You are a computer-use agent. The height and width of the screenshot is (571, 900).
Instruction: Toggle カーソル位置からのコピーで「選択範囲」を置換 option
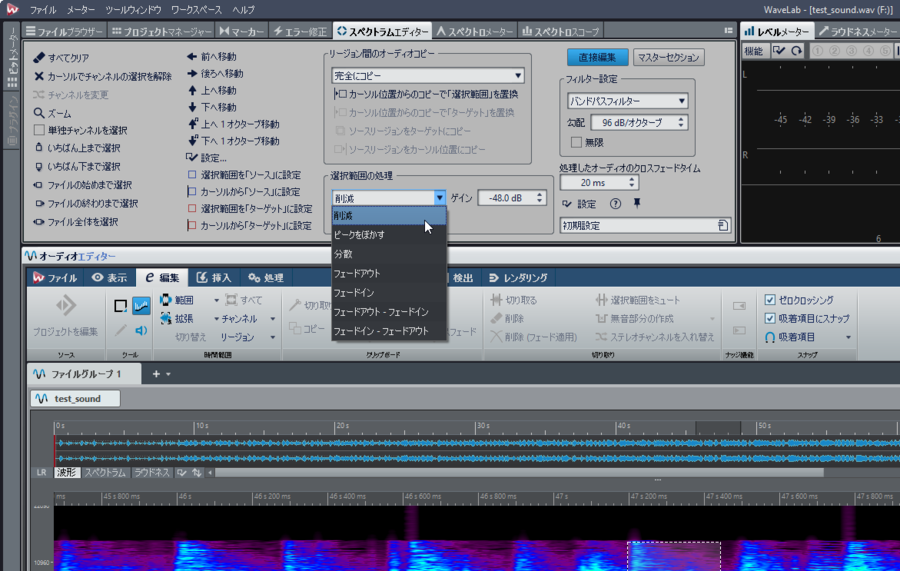(426, 94)
